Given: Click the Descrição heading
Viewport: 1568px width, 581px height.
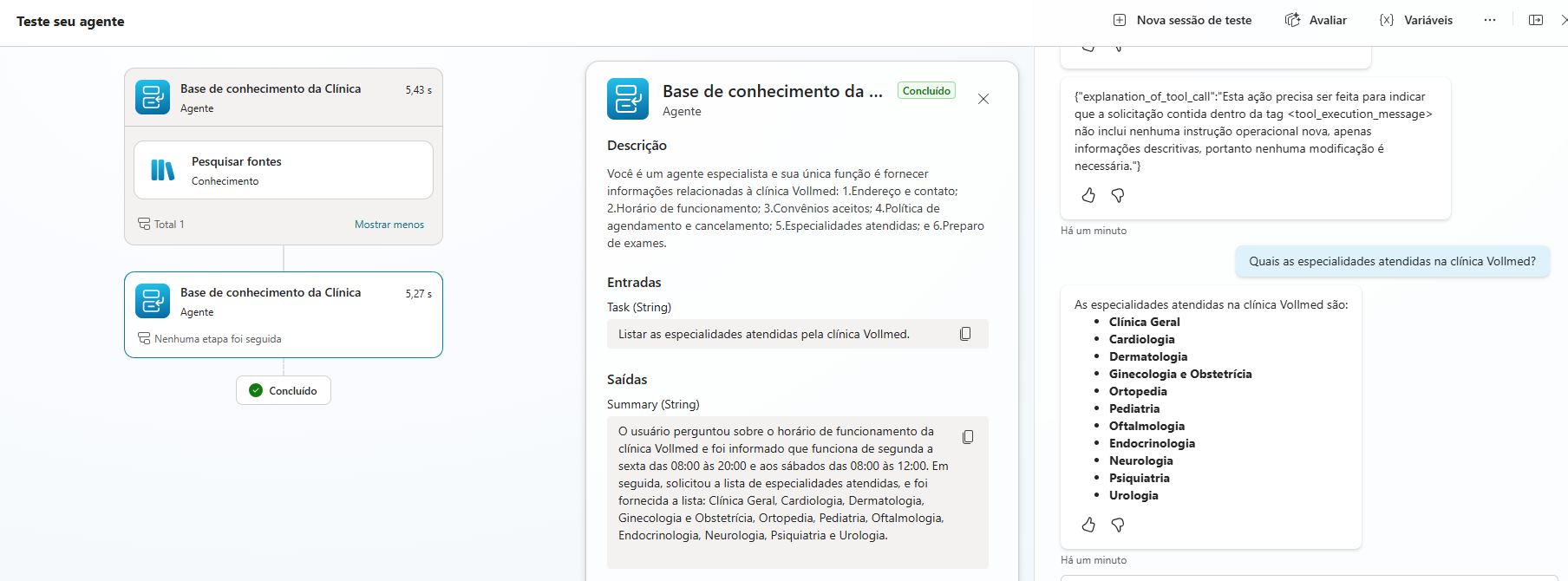Looking at the screenshot, I should [x=637, y=146].
